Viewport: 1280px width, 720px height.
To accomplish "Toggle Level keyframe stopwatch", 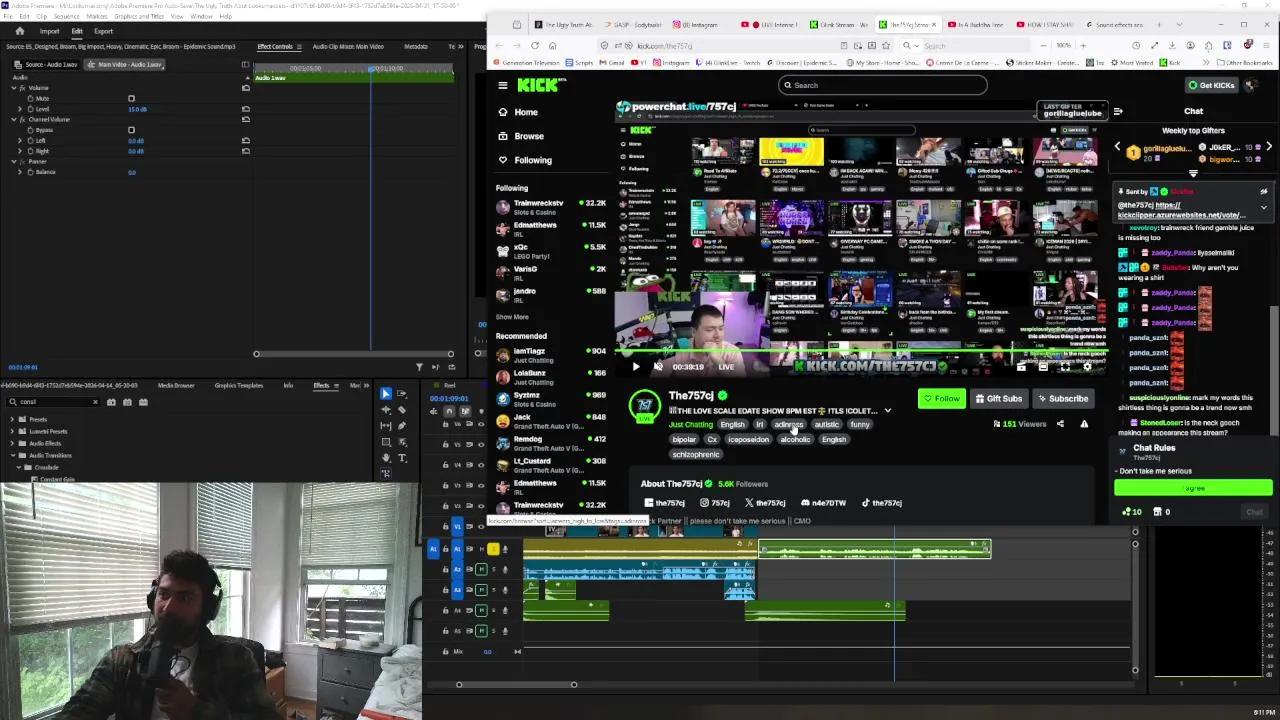I will 28,109.
